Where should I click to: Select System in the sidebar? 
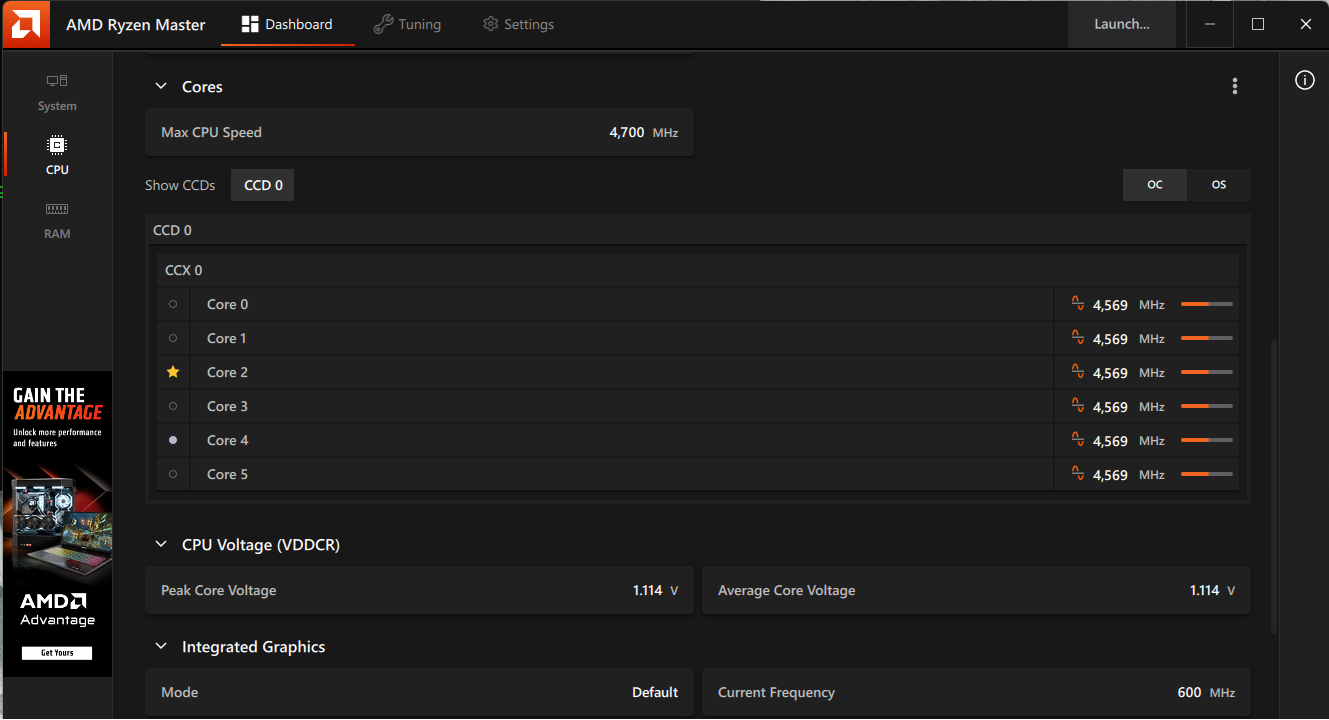click(x=57, y=92)
